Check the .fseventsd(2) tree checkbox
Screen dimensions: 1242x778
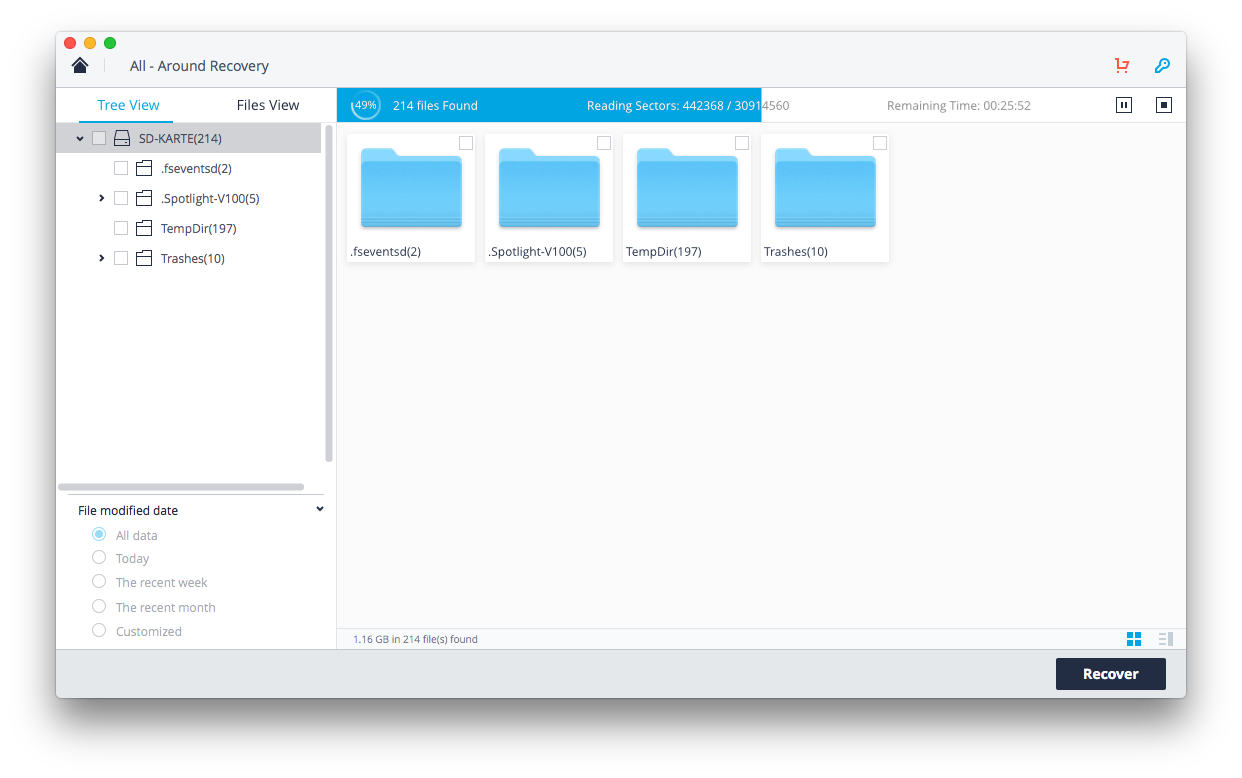click(x=121, y=168)
